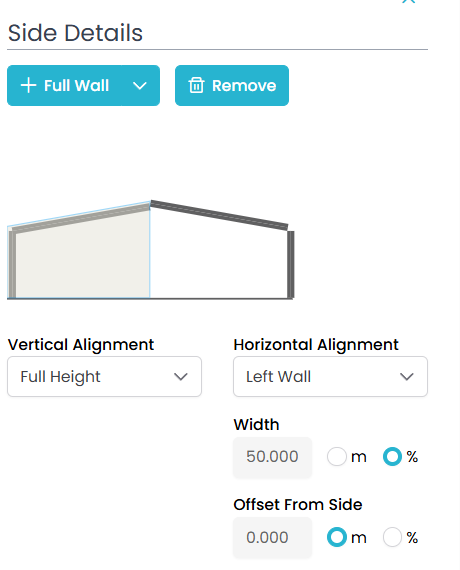Select the empty right section of wall diagram
Screen dimensions: 460x570
218,262
